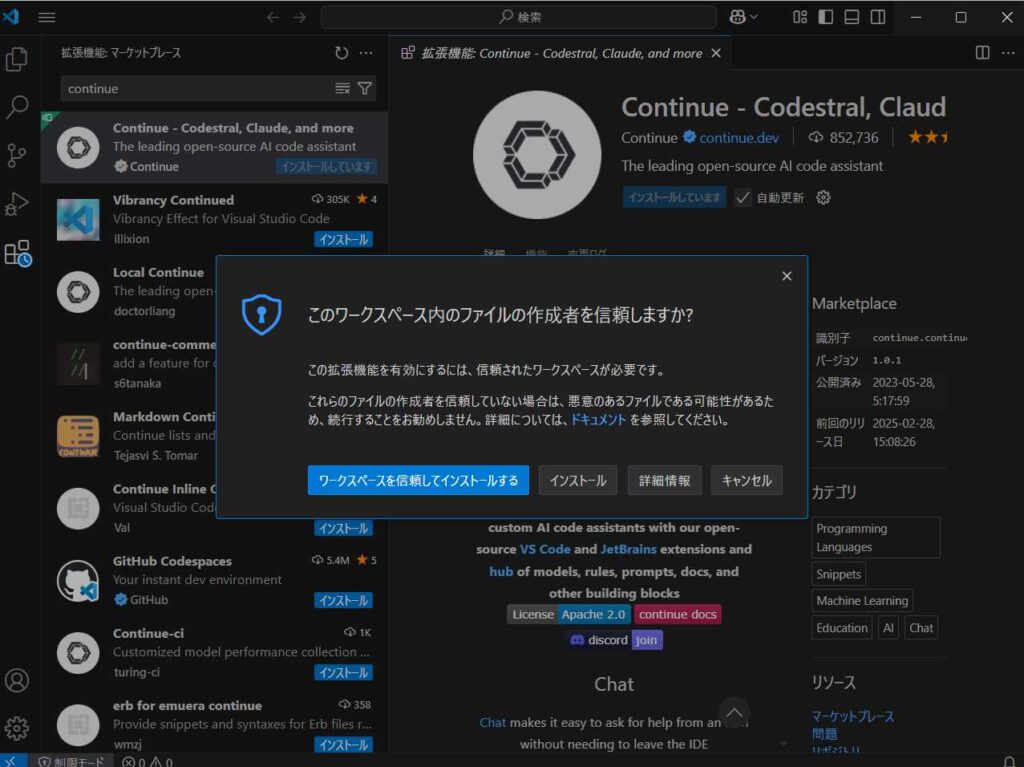Viewport: 1024px width, 767px height.
Task: Open the Run and Debug view
Action: (x=16, y=204)
